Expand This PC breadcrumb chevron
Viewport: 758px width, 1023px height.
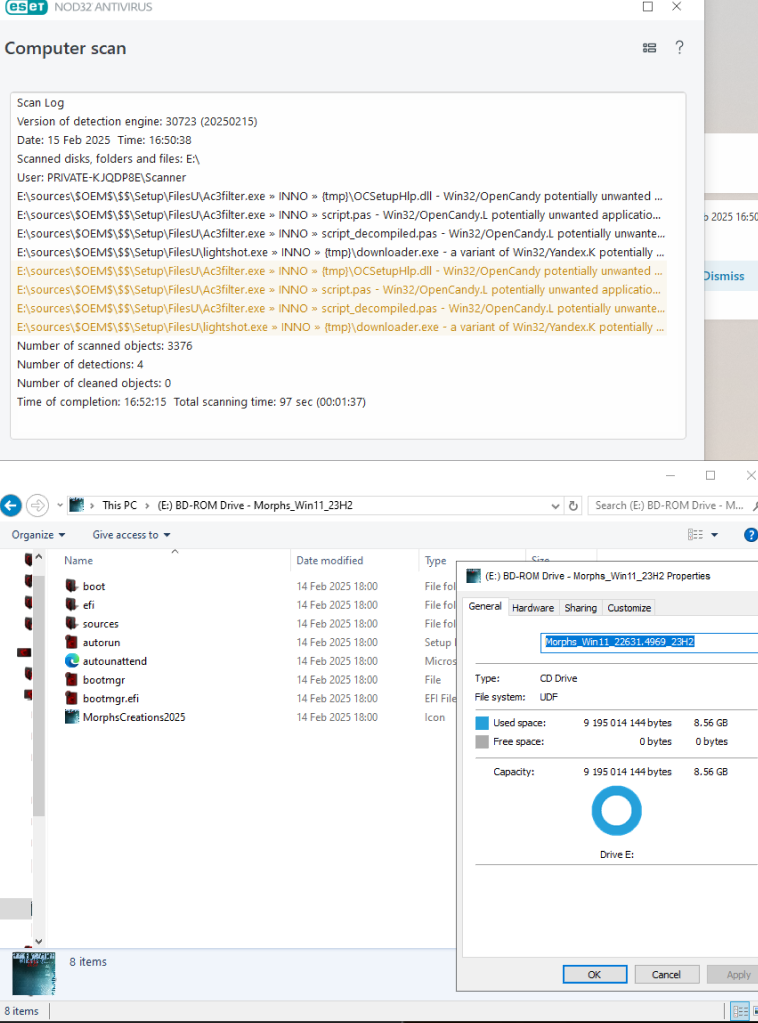[147, 506]
